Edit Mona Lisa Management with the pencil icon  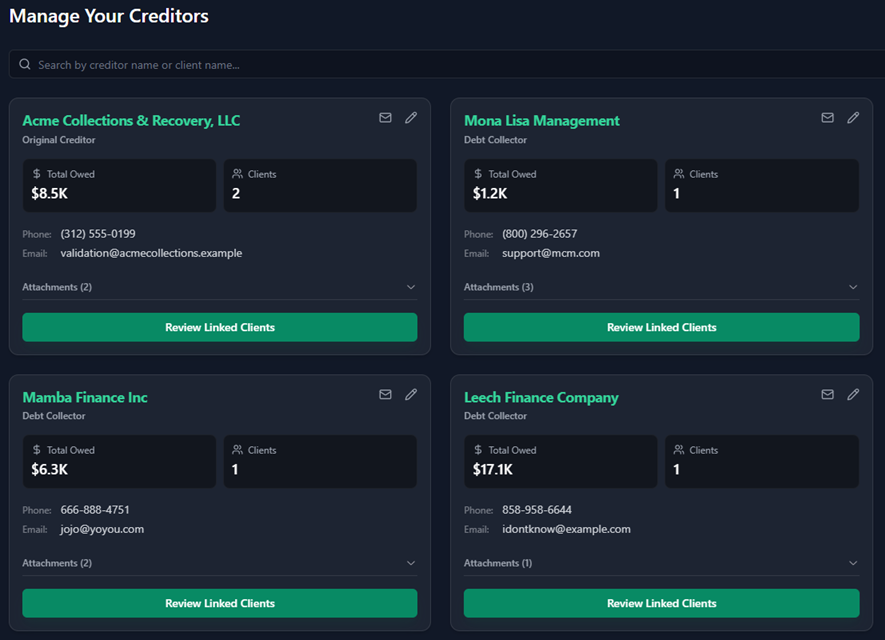(x=853, y=118)
